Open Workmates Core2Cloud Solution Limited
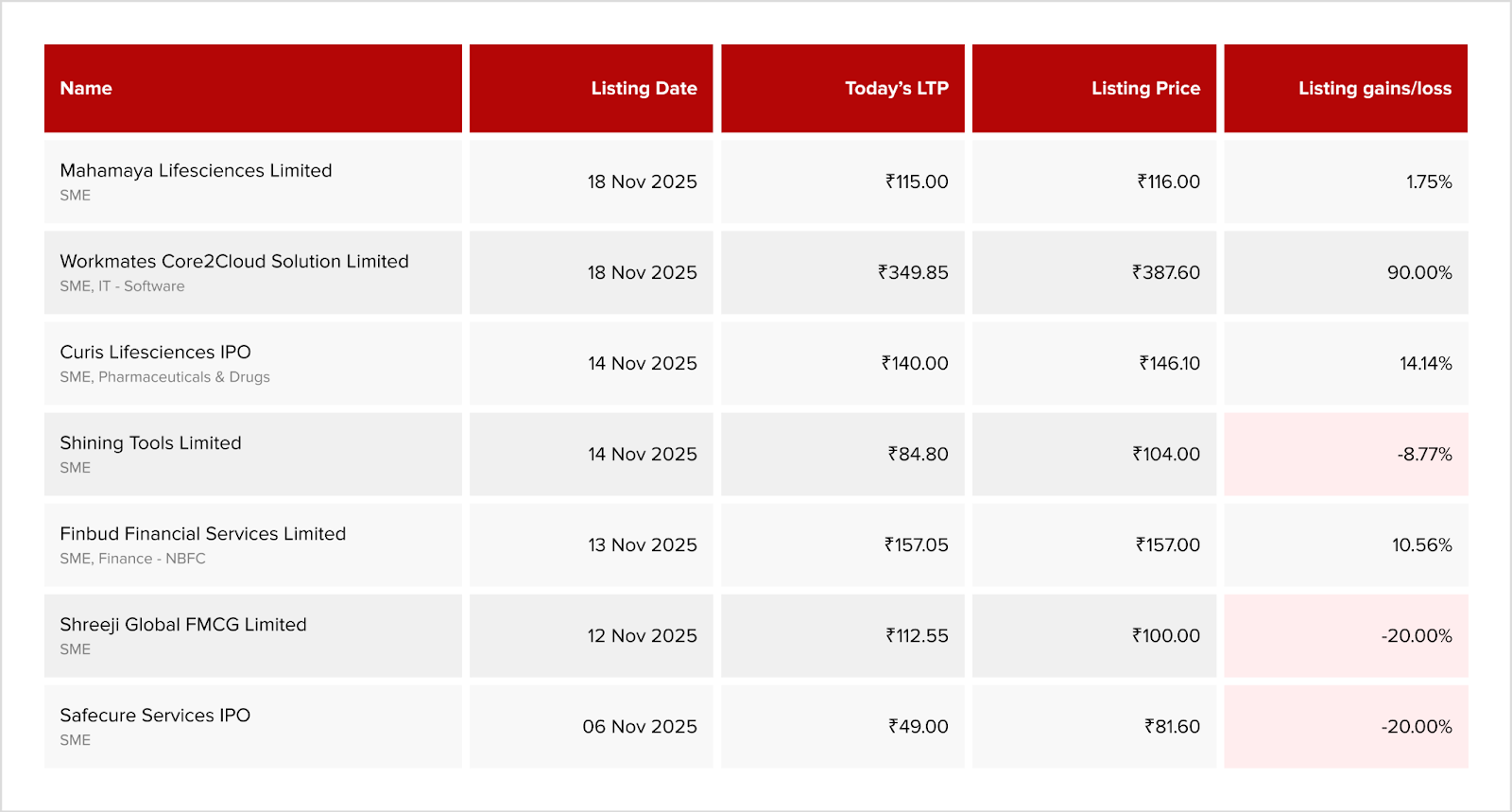The image size is (1512, 812). (234, 262)
